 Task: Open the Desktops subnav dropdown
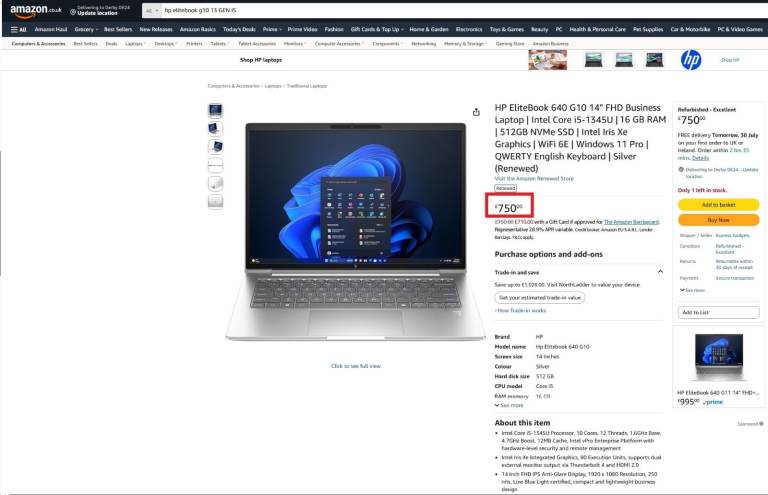[x=166, y=44]
